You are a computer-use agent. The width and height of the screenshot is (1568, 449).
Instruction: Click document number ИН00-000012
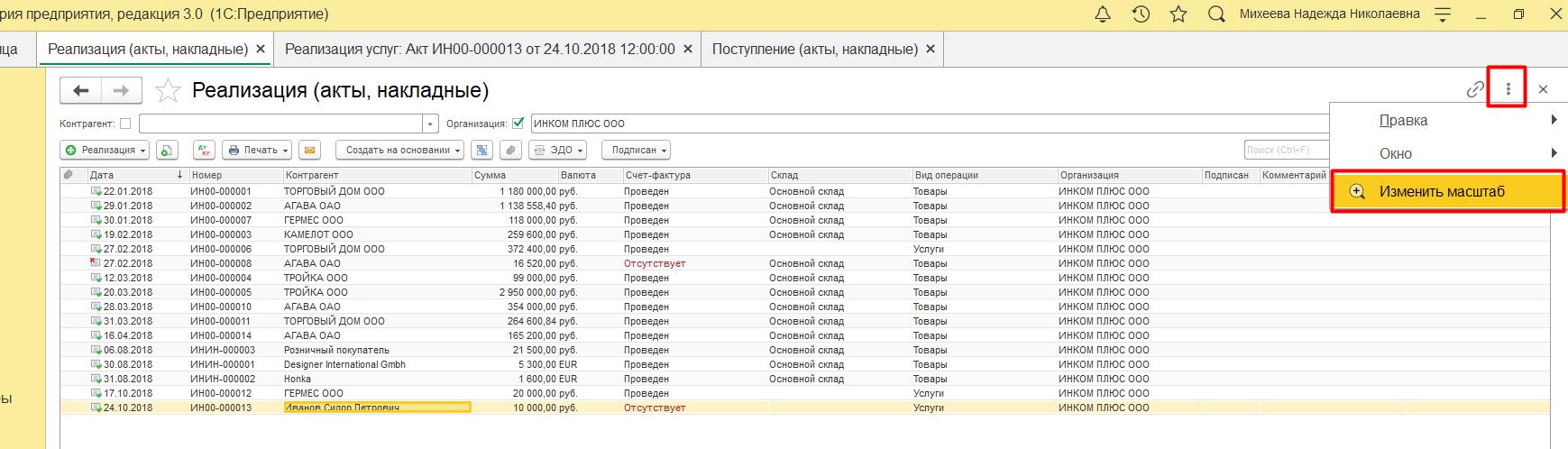pyautogui.click(x=221, y=393)
